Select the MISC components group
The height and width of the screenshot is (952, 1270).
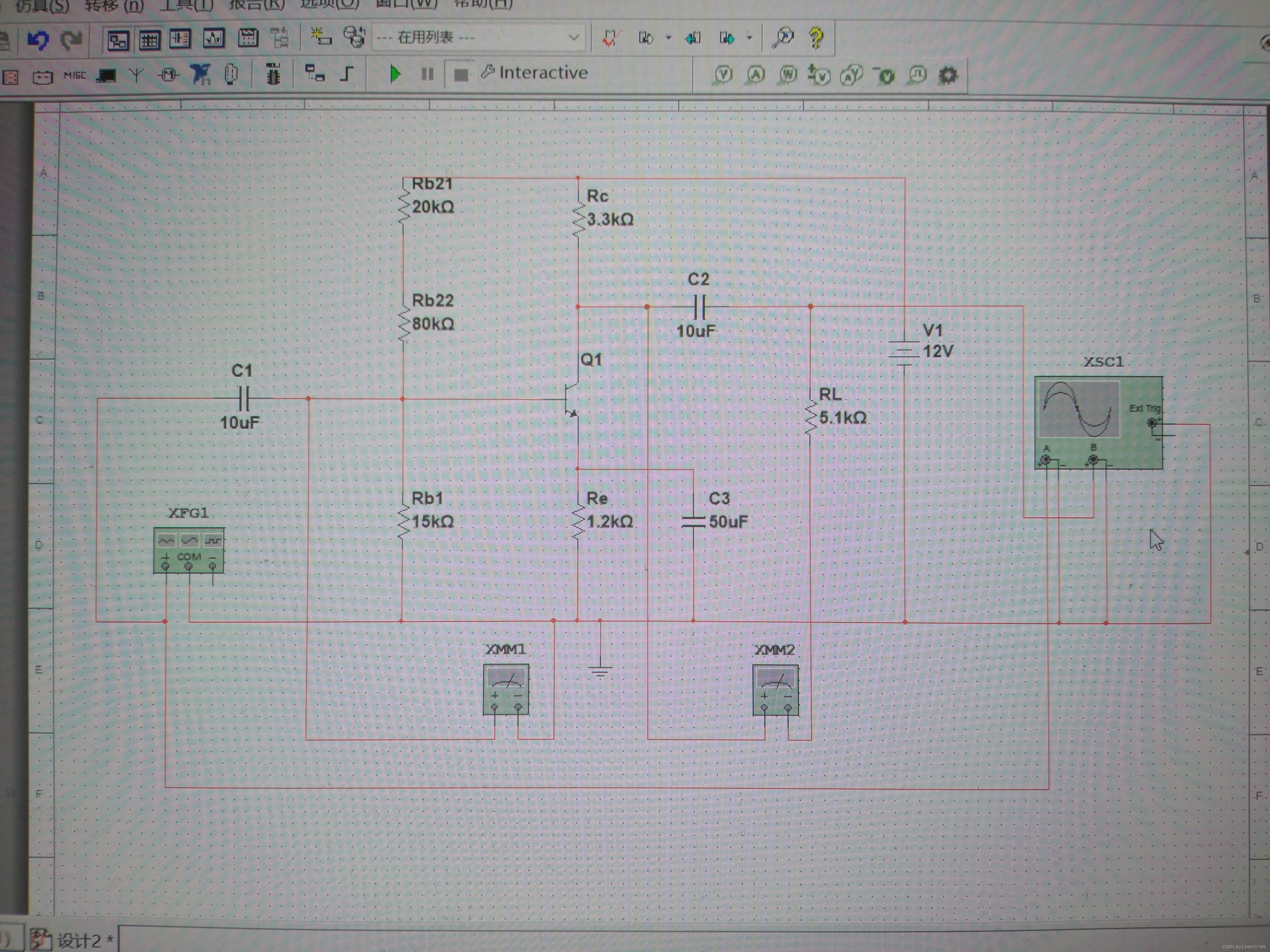click(75, 75)
